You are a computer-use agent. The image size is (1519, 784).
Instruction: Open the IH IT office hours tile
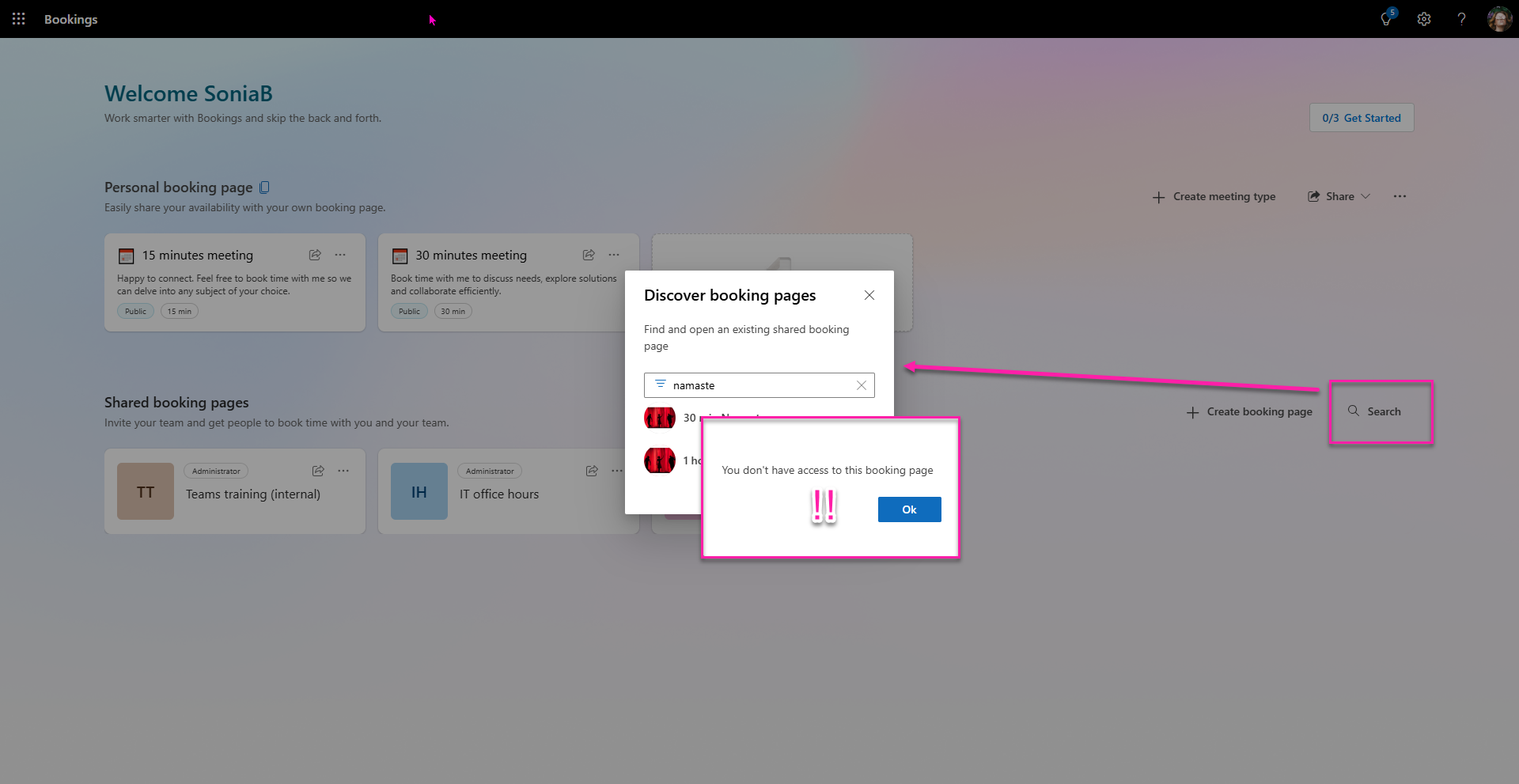pyautogui.click(x=419, y=491)
